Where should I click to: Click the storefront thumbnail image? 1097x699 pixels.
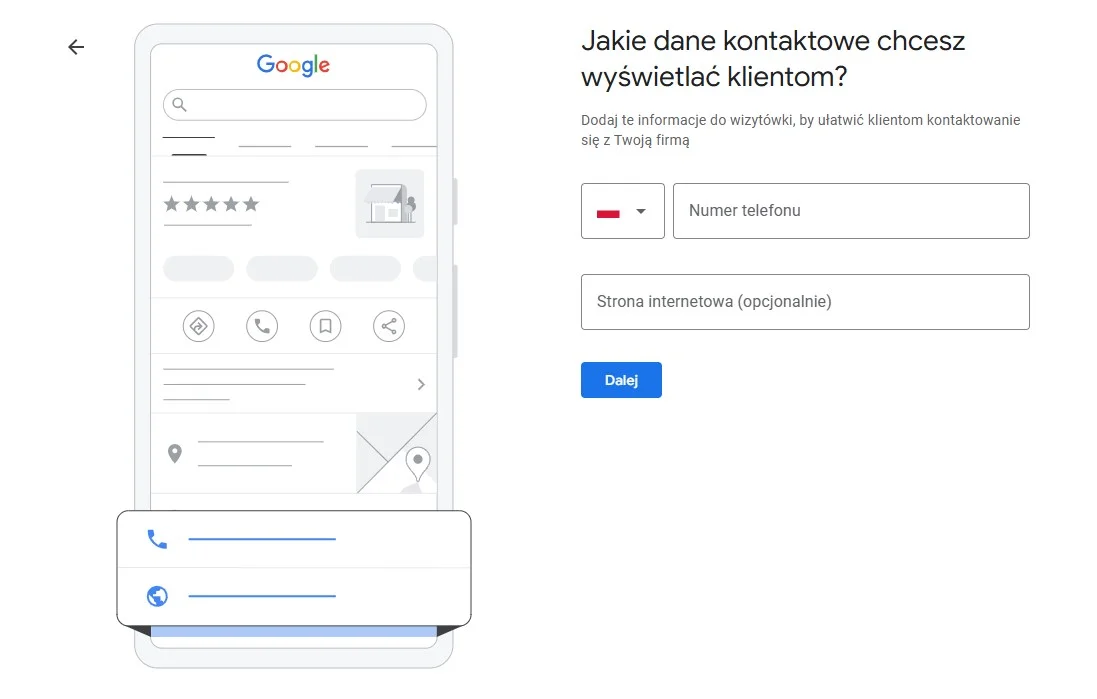click(389, 204)
